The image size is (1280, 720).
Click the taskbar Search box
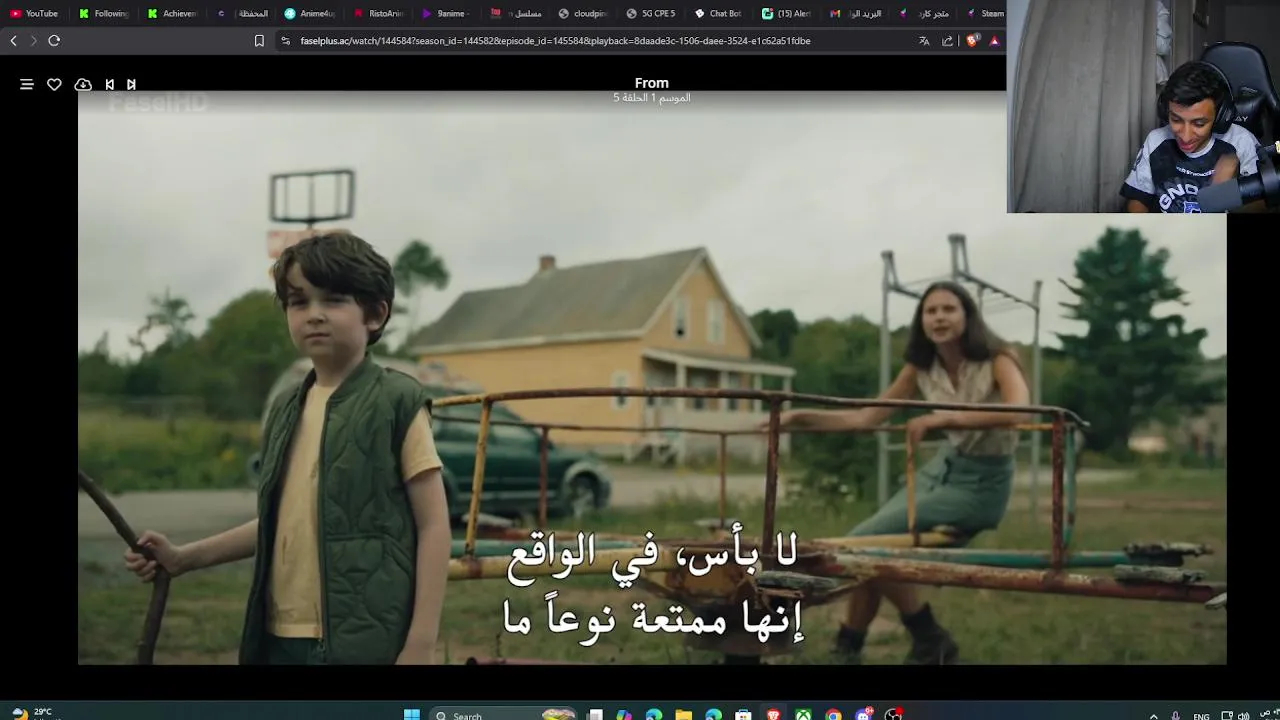tap(504, 715)
